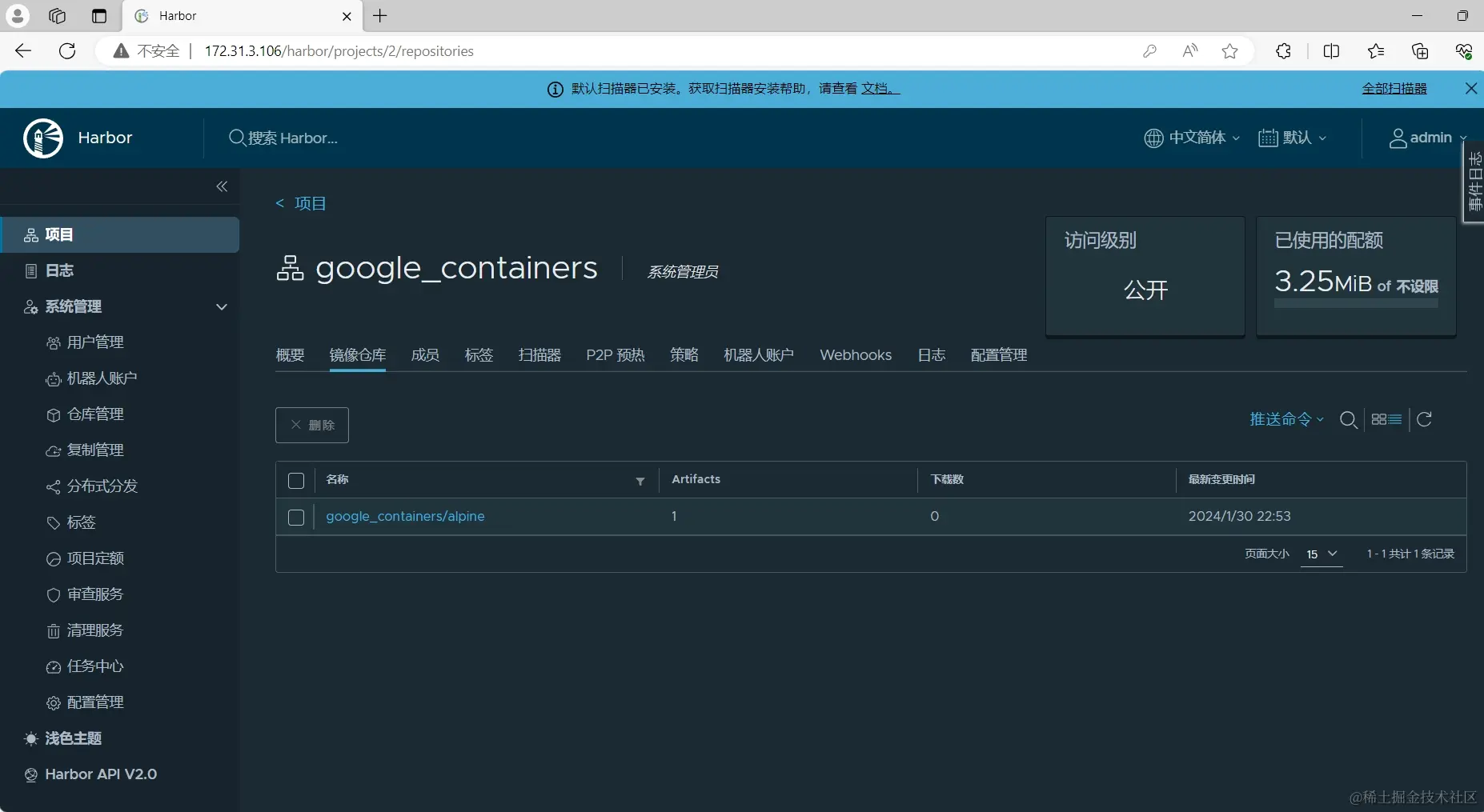Switch to the 机器人账户 project tab
The width and height of the screenshot is (1484, 812).
click(759, 354)
